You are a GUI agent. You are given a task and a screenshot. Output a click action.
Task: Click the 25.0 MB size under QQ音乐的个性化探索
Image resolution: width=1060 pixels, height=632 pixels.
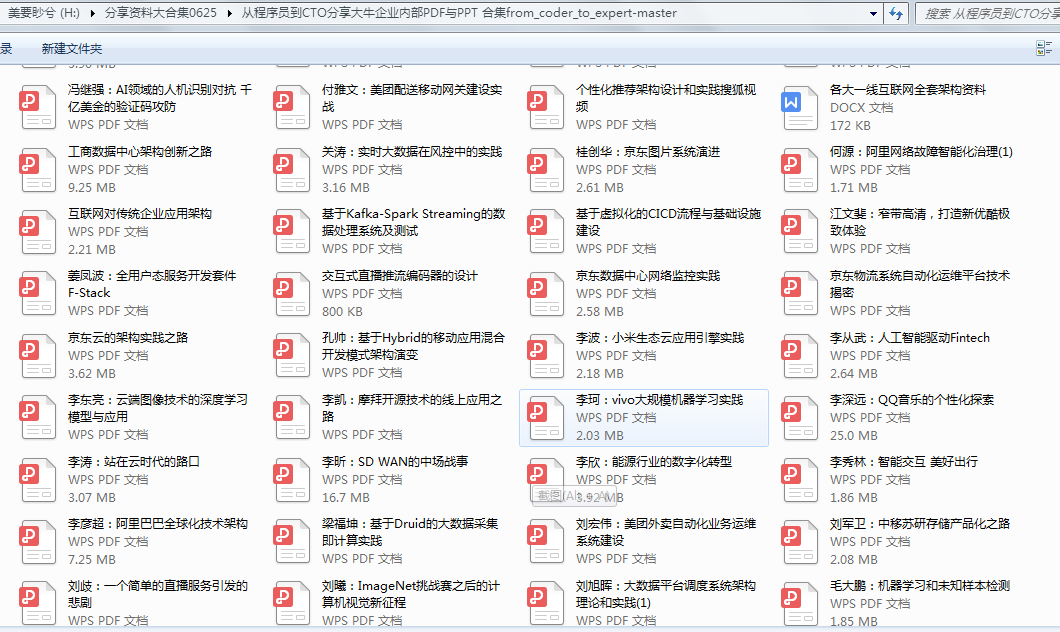click(x=854, y=436)
